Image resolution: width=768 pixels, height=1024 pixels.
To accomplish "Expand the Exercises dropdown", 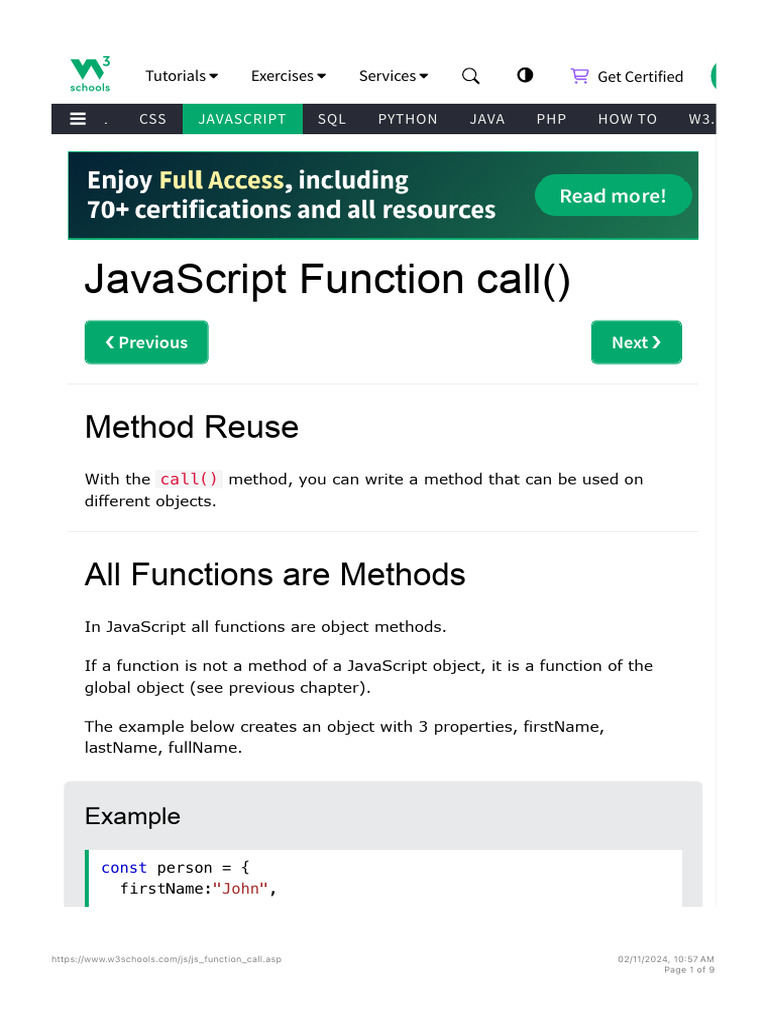I will click(x=288, y=76).
